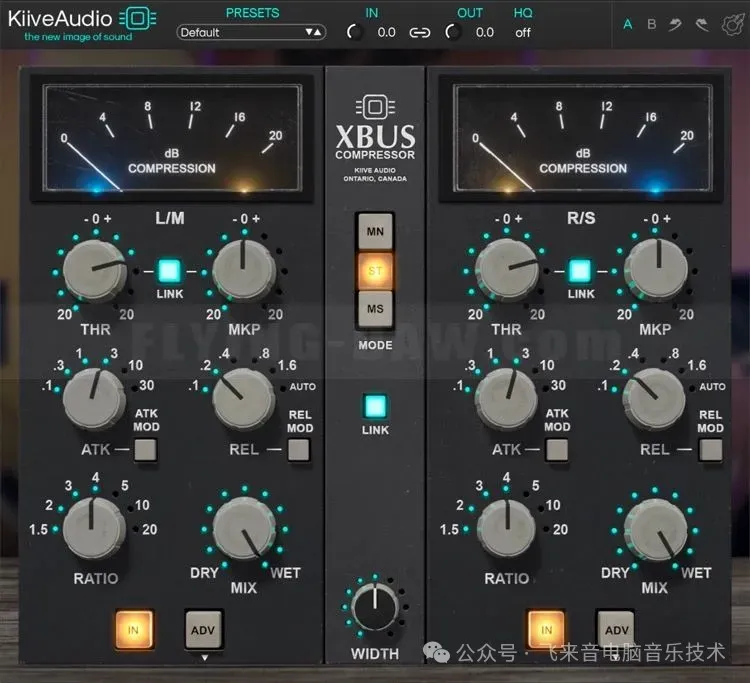Select MS mid-side mode
Image resolution: width=750 pixels, height=683 pixels.
point(375,309)
